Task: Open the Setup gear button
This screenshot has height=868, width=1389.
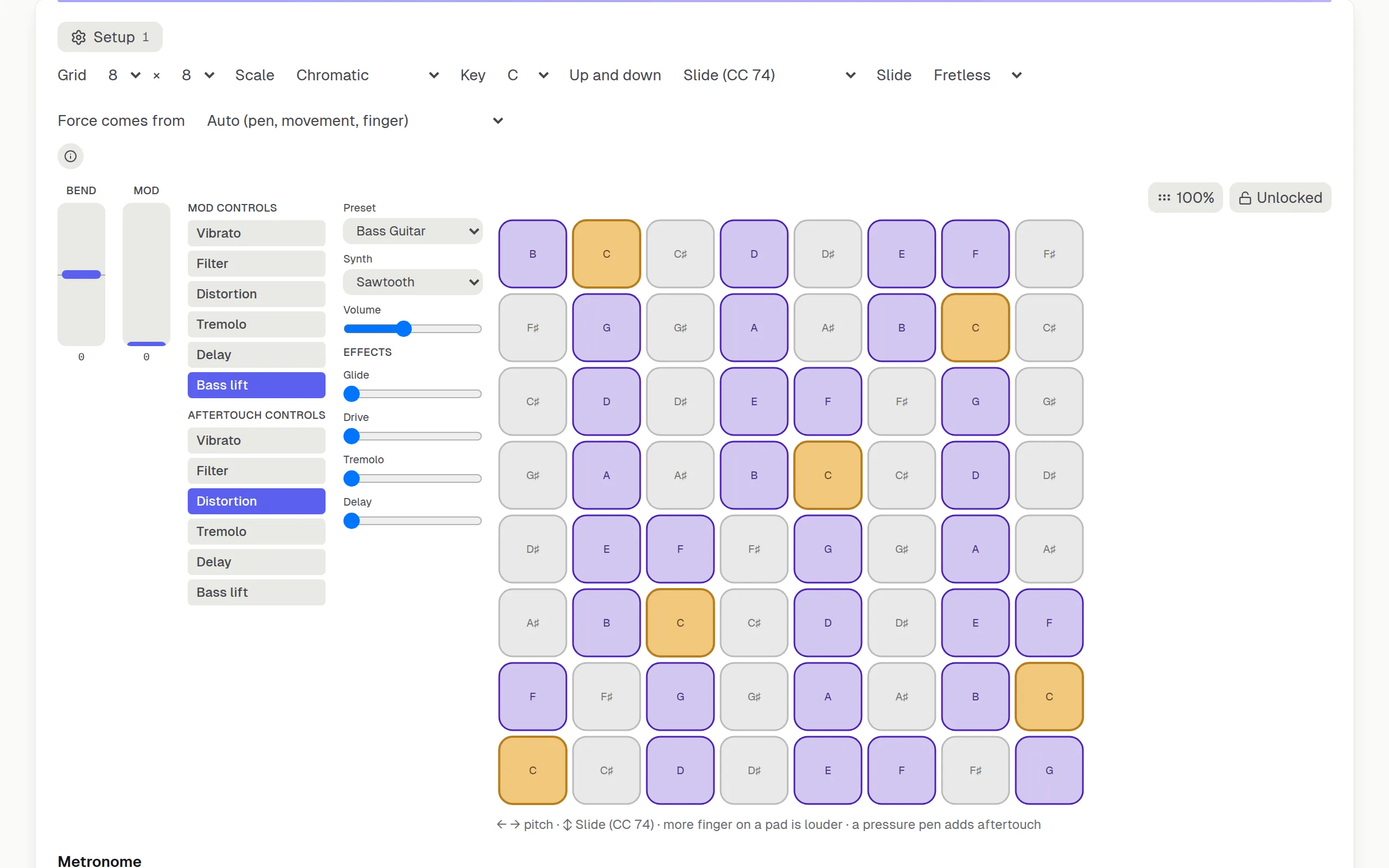Action: (110, 37)
